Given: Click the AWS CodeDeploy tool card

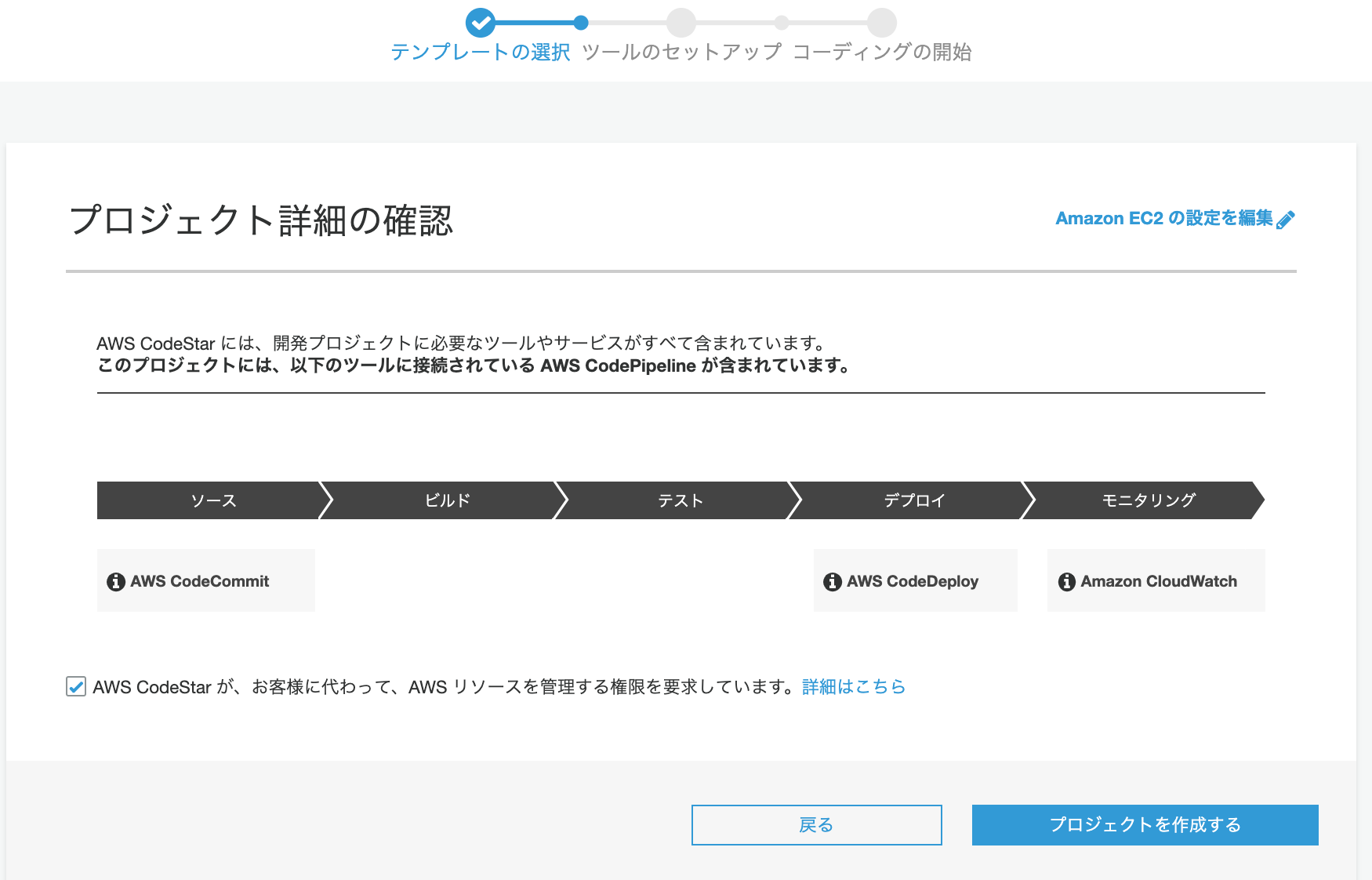Looking at the screenshot, I should [x=916, y=580].
